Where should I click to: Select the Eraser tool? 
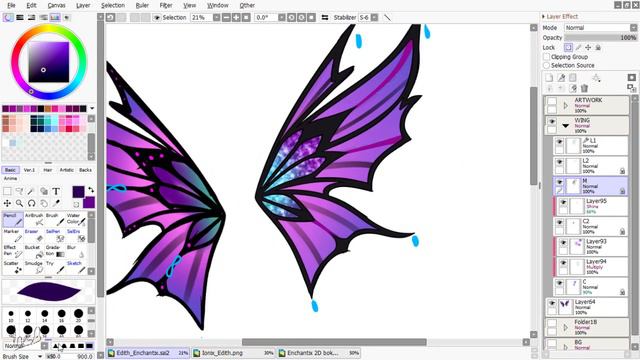[34, 235]
